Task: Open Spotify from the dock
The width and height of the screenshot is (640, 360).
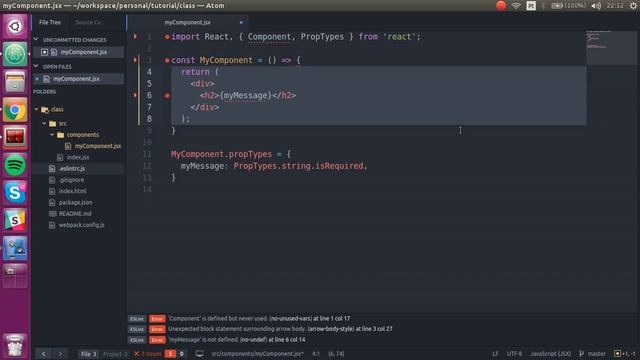Action: pos(15,165)
